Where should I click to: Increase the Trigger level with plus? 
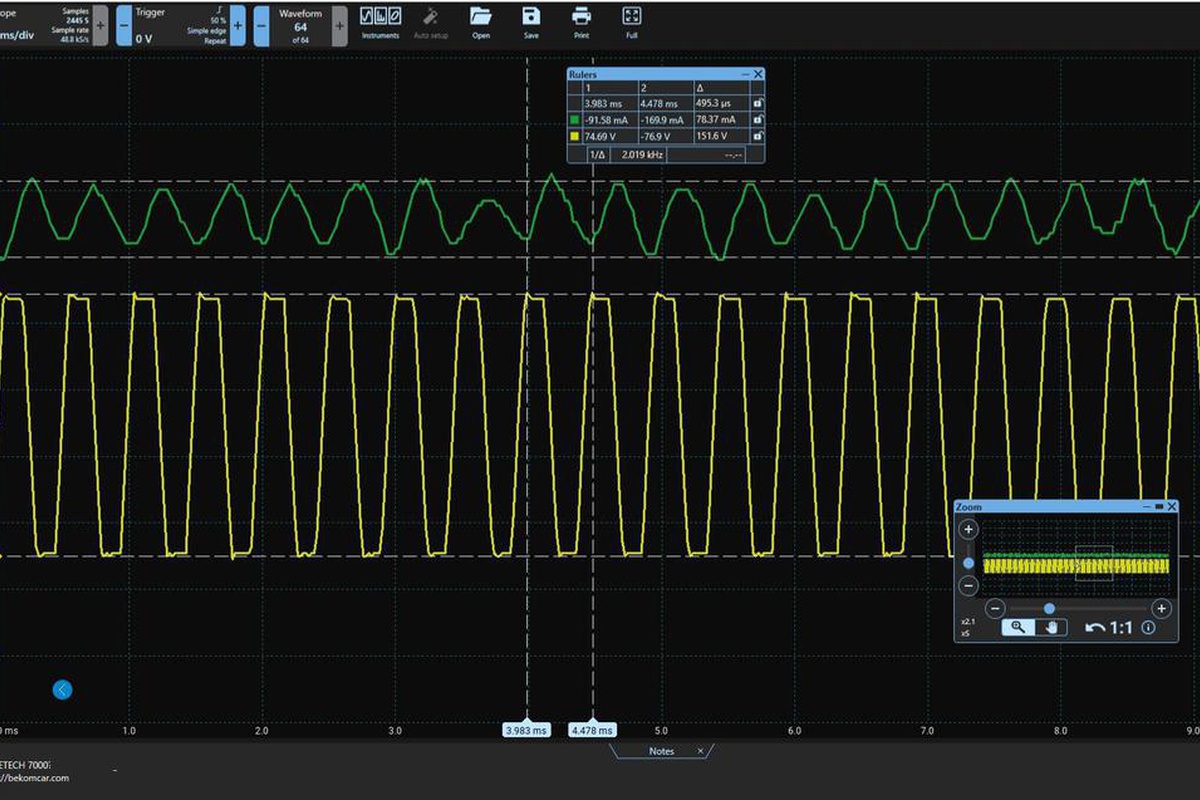click(238, 25)
